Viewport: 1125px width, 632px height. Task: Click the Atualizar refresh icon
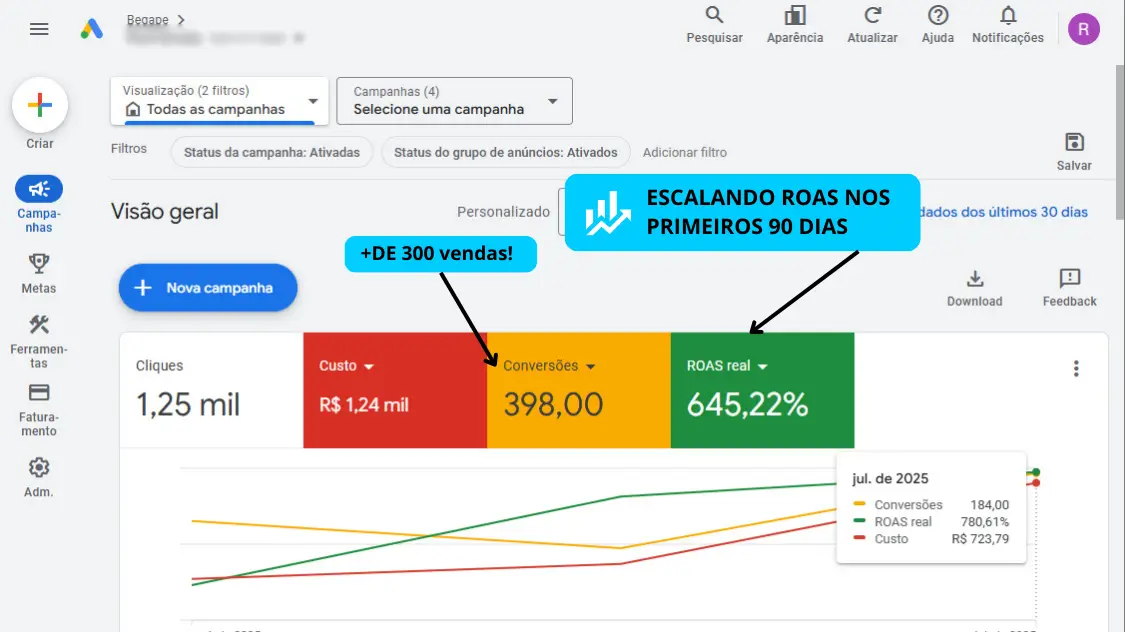[872, 16]
